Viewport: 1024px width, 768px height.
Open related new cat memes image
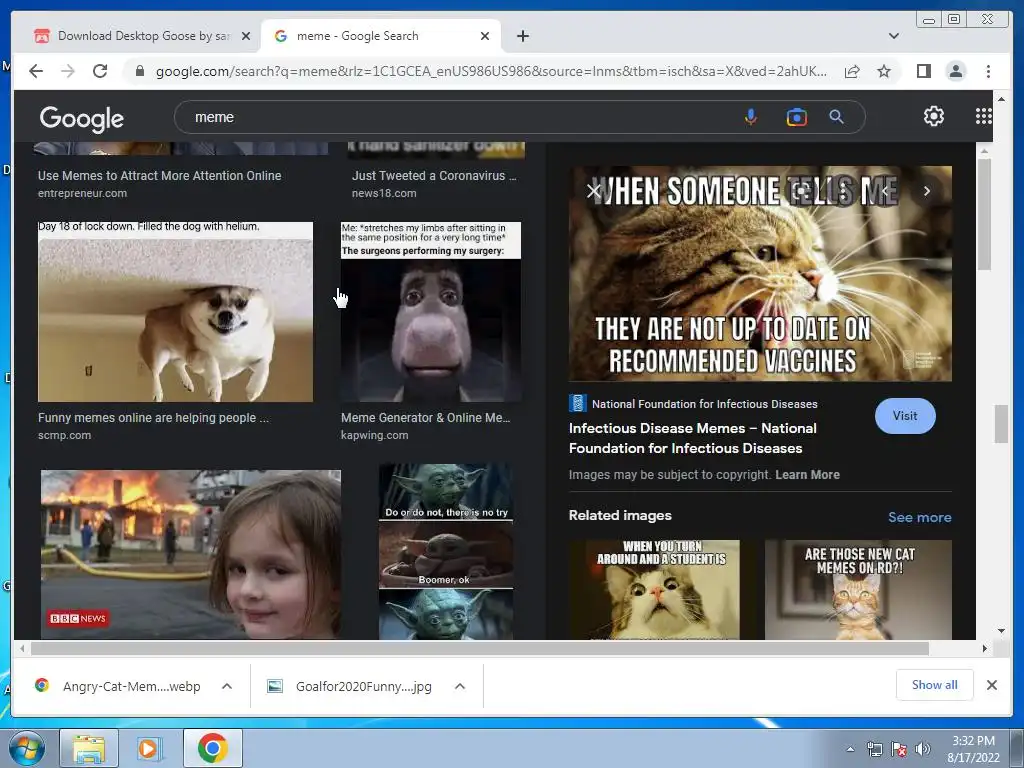pos(858,589)
